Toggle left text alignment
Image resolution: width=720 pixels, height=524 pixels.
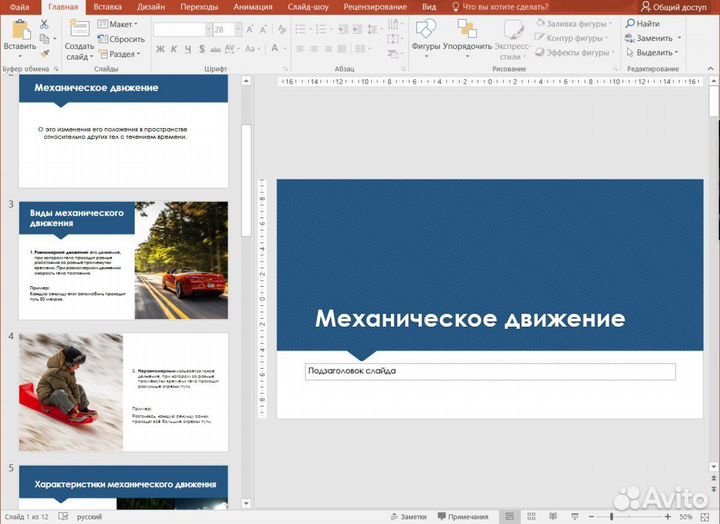click(x=300, y=49)
